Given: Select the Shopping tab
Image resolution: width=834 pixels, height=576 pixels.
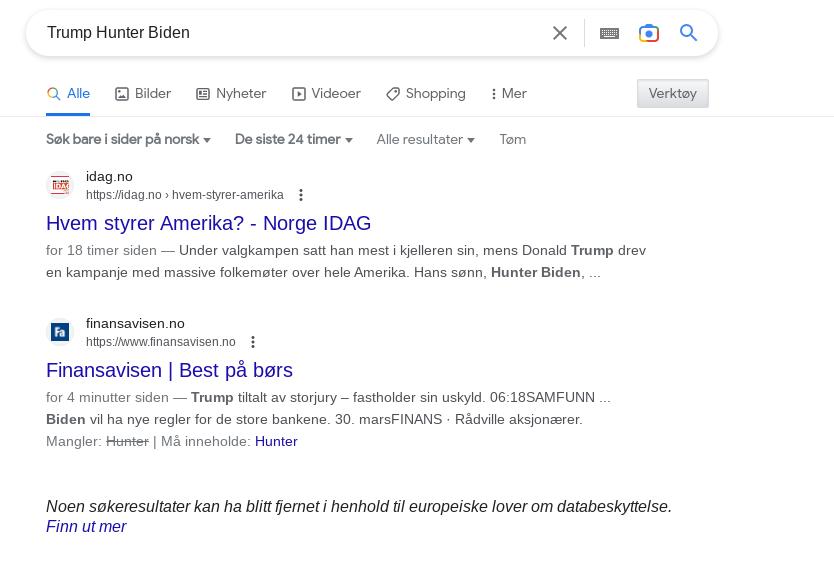Looking at the screenshot, I should (426, 94).
